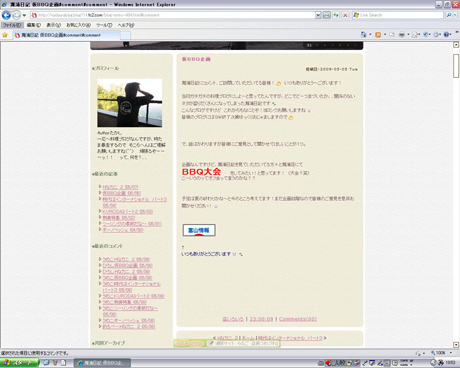Click the orange RSS feeds icon
The image size is (460, 368).
[x=378, y=34]
